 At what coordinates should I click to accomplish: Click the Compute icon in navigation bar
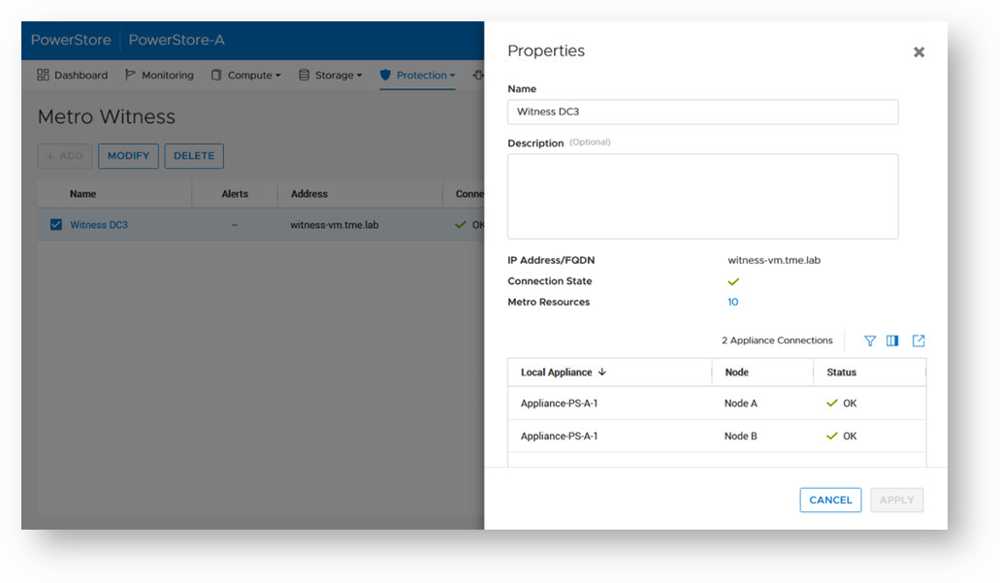[x=216, y=75]
